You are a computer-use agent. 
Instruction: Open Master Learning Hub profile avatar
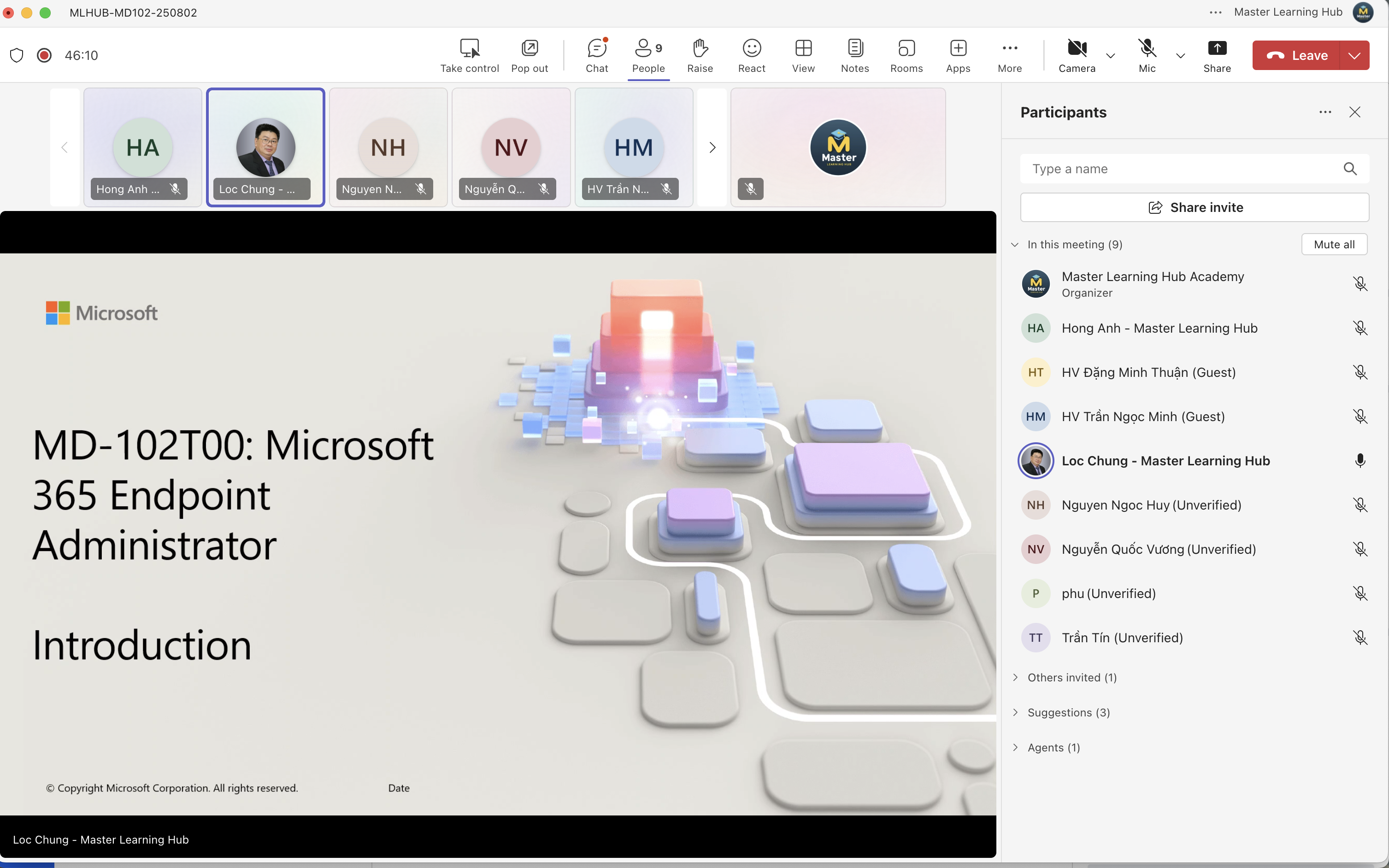pos(1363,12)
